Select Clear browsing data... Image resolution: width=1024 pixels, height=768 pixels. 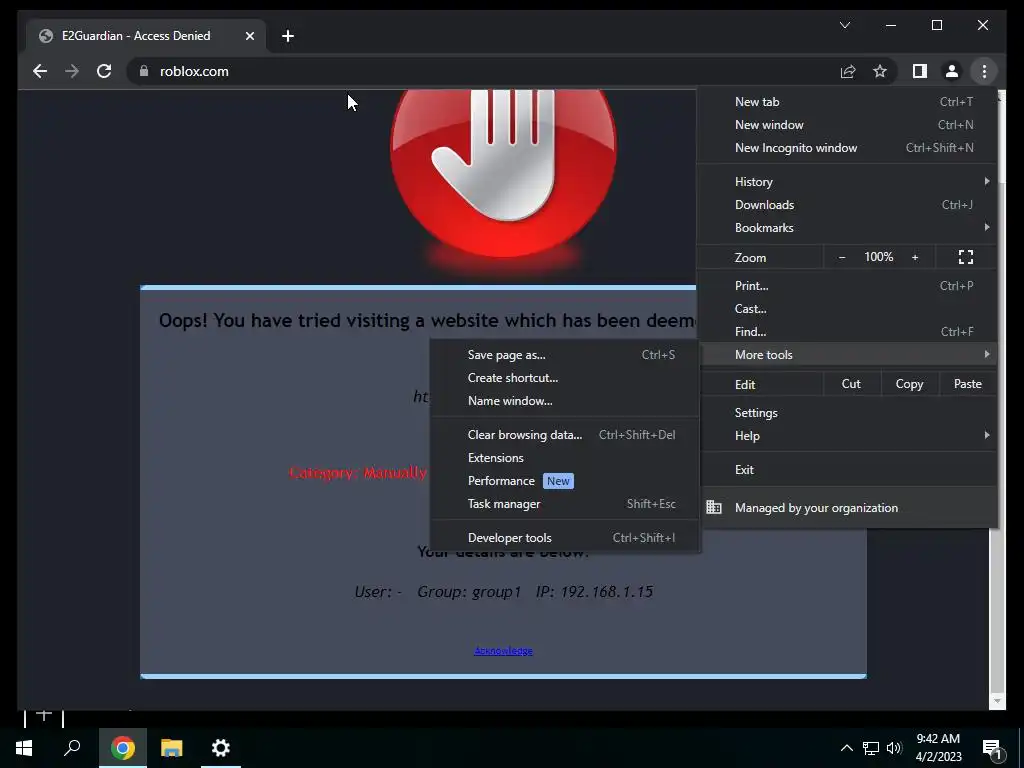[x=565, y=434]
